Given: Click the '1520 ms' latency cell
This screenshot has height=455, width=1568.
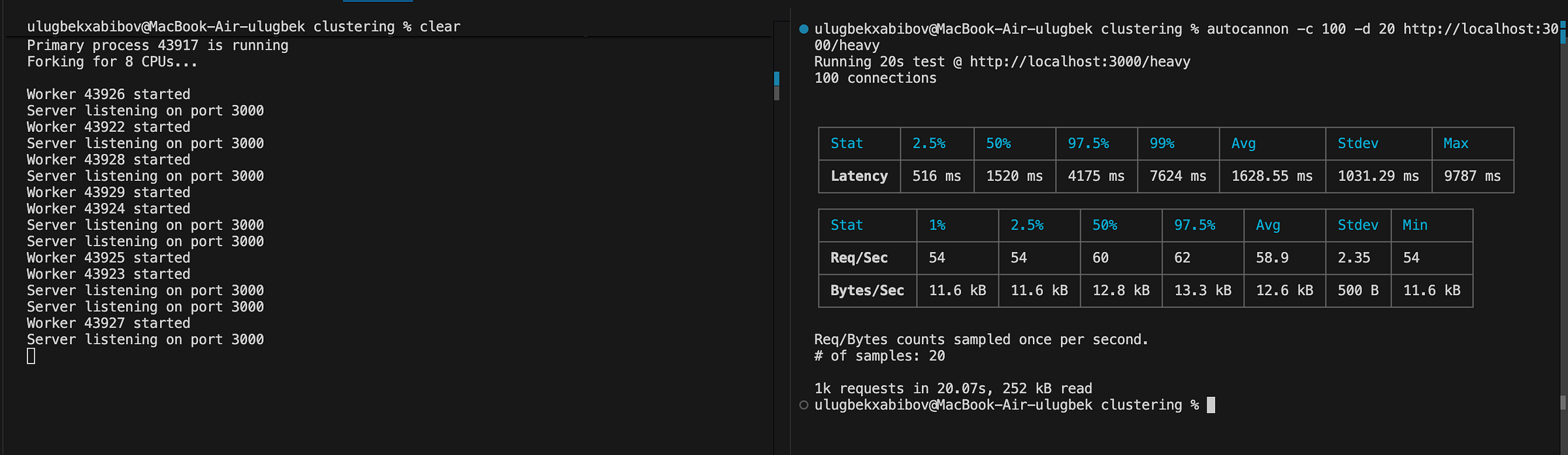Looking at the screenshot, I should tap(1015, 176).
